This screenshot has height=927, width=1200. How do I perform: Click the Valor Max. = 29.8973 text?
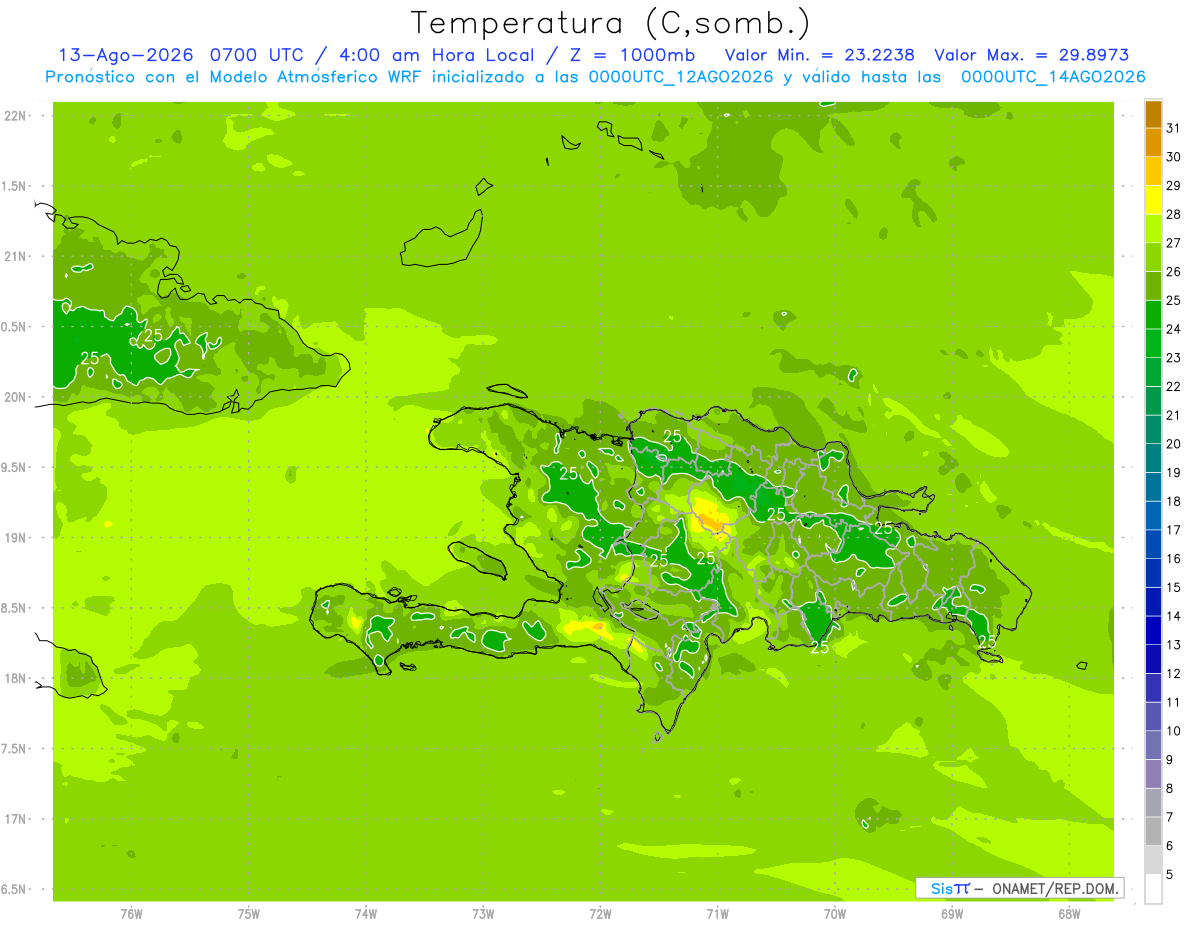pos(1031,55)
